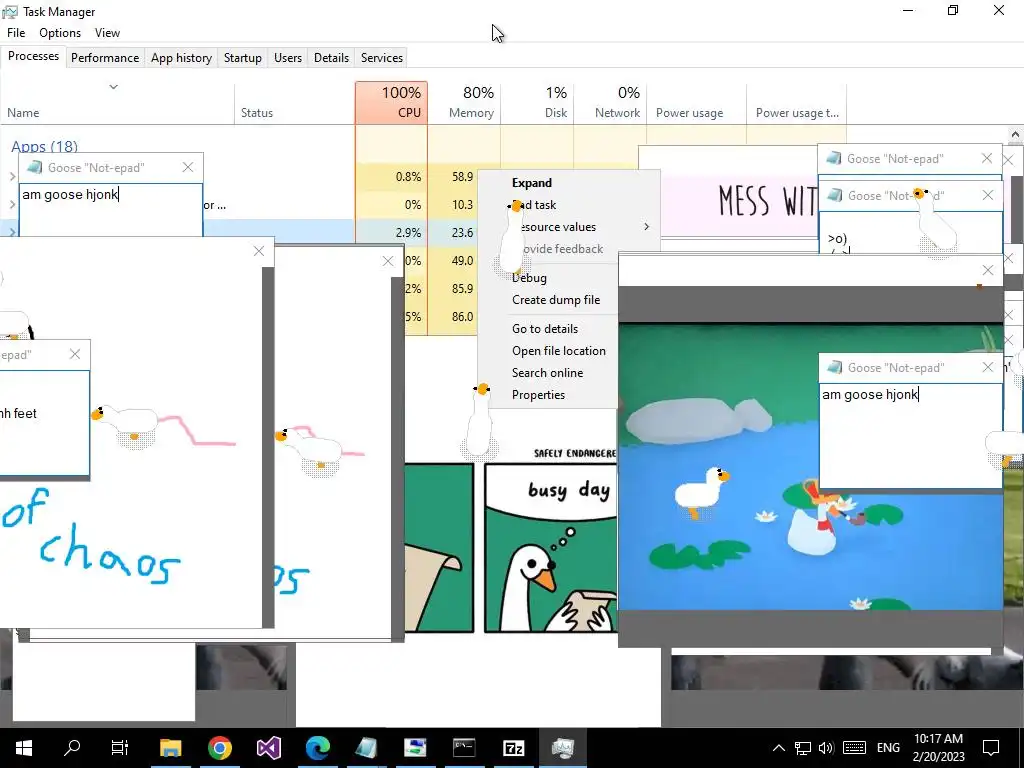Click the ENG language indicator

point(888,748)
